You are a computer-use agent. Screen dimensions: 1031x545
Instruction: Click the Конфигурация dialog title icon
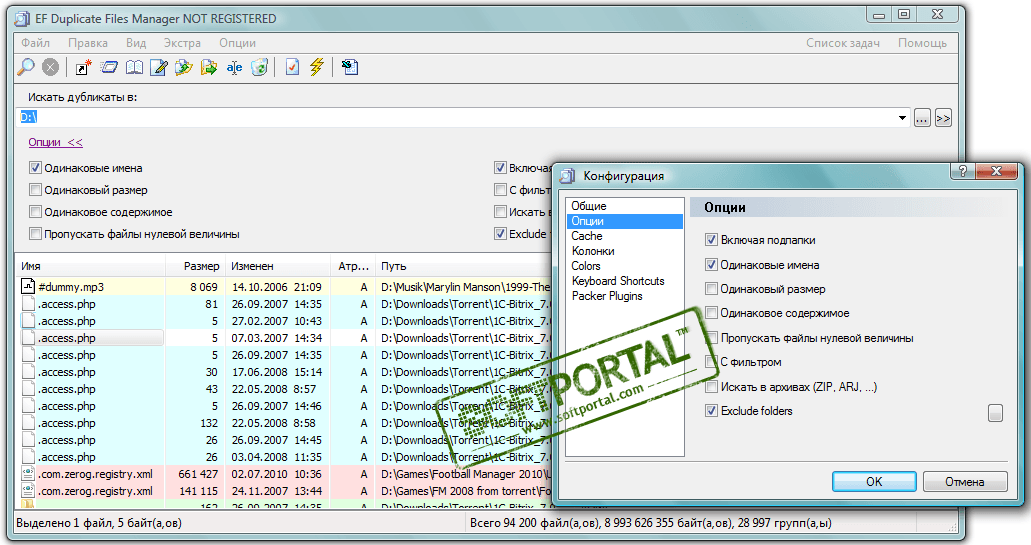567,176
